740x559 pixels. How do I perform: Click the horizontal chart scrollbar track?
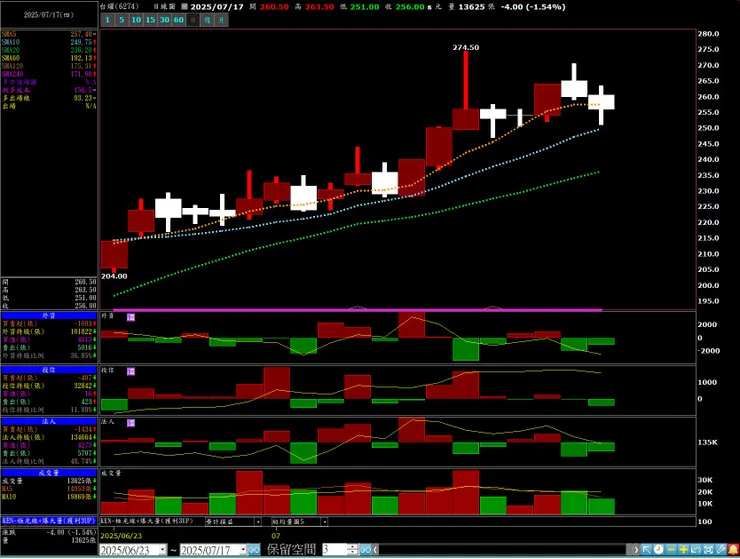coord(505,550)
